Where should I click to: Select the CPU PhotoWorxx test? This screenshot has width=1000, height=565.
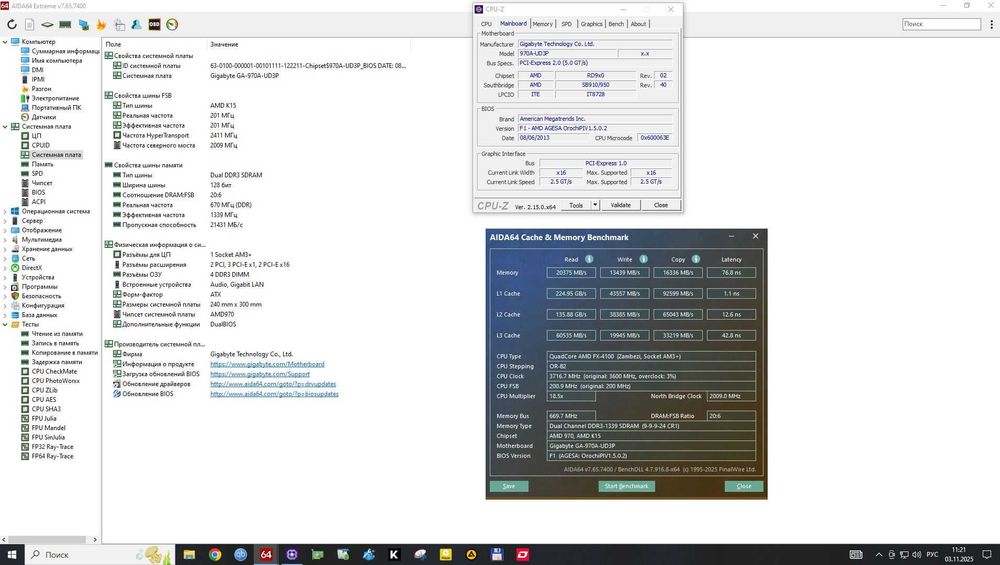[55, 381]
